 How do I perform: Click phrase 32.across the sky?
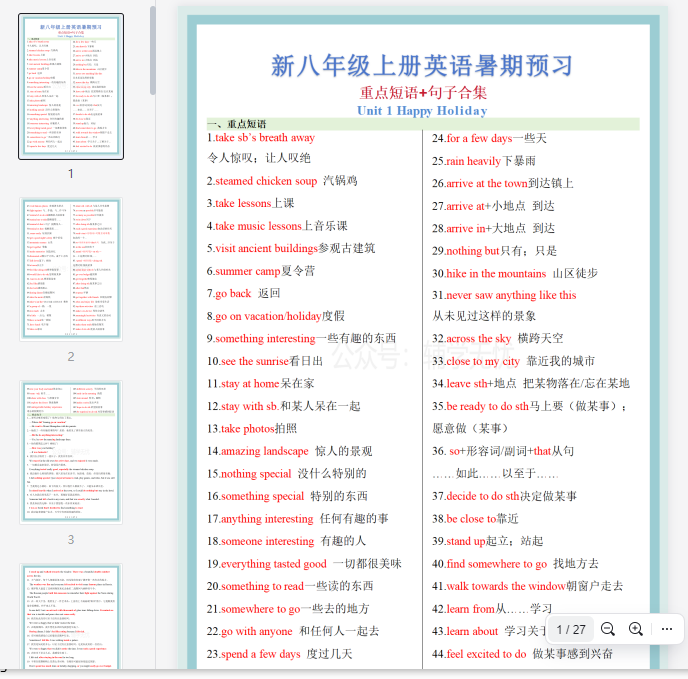(472, 338)
